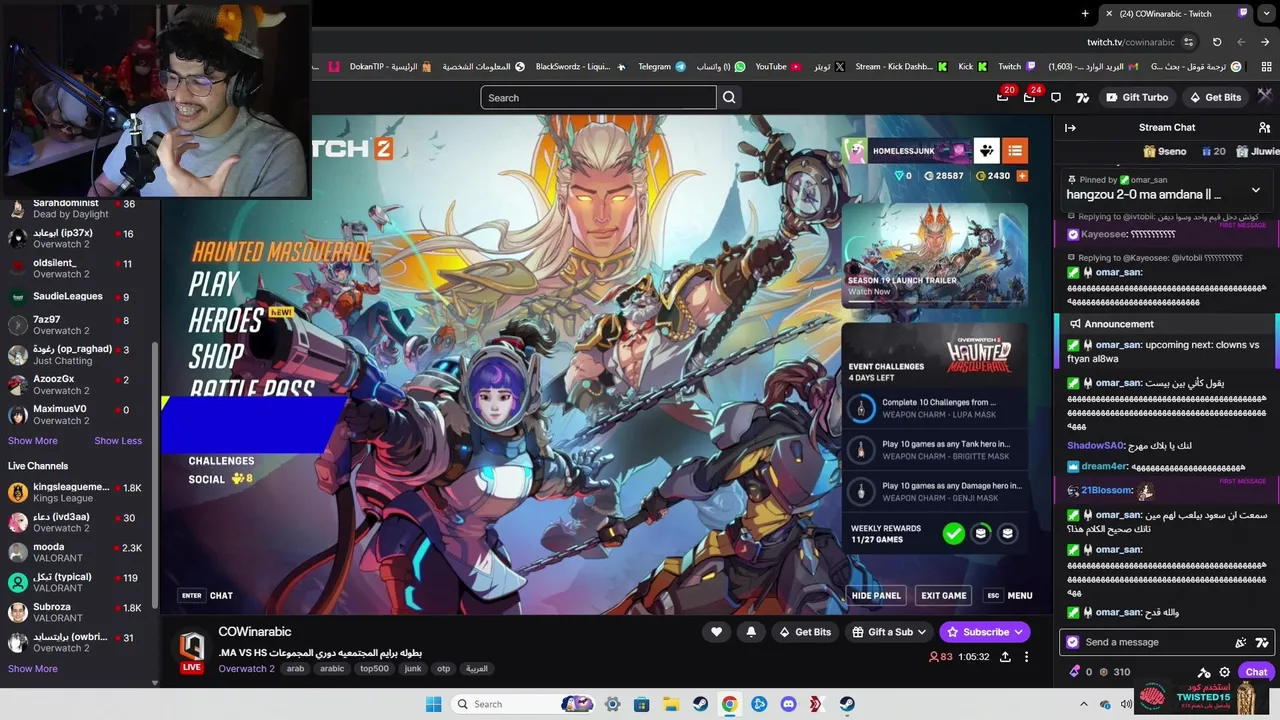This screenshot has height=720, width=1280.
Task: Click Show Less in followed channels
Action: click(118, 441)
